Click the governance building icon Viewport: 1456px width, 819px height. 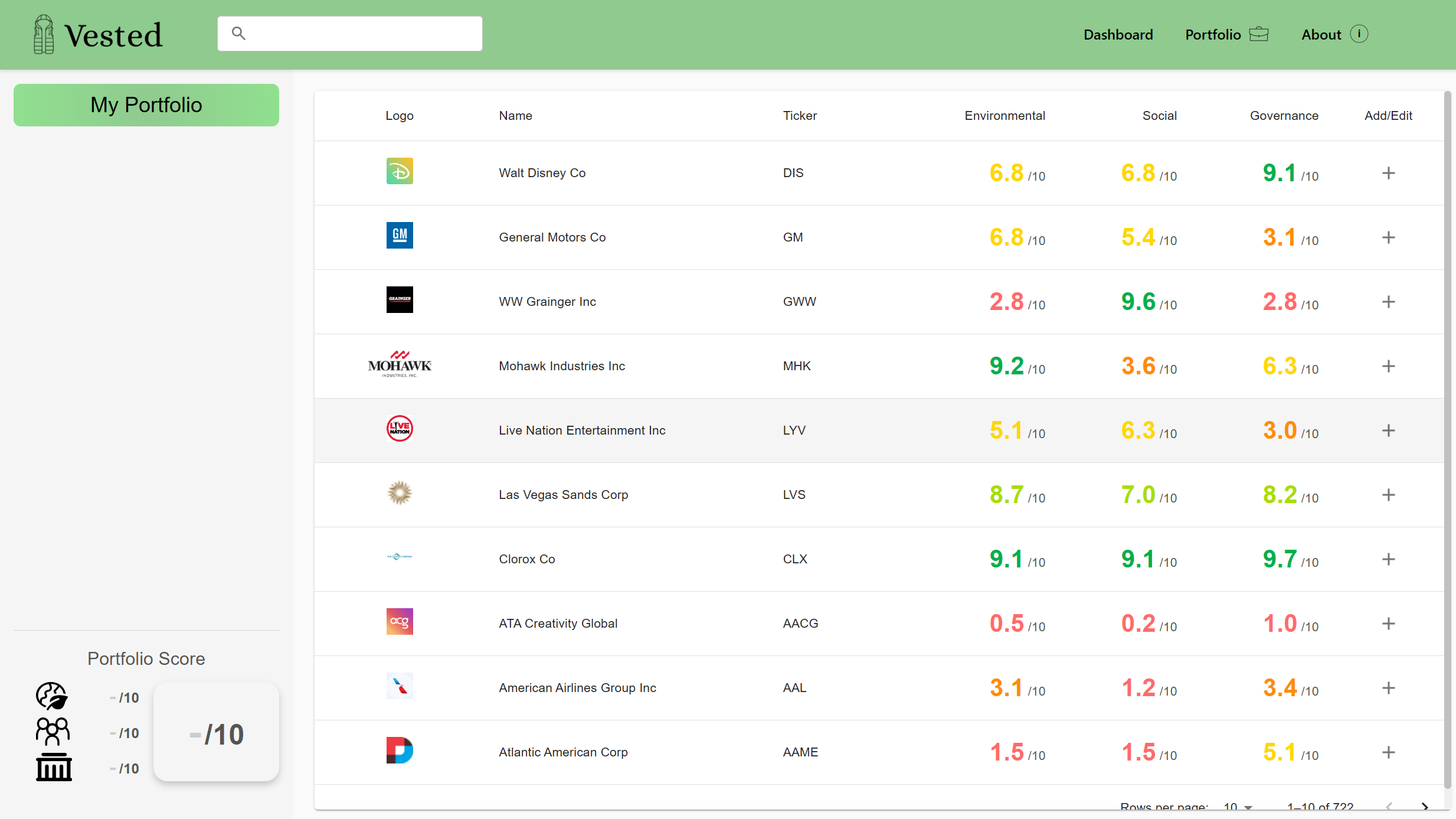pos(54,767)
